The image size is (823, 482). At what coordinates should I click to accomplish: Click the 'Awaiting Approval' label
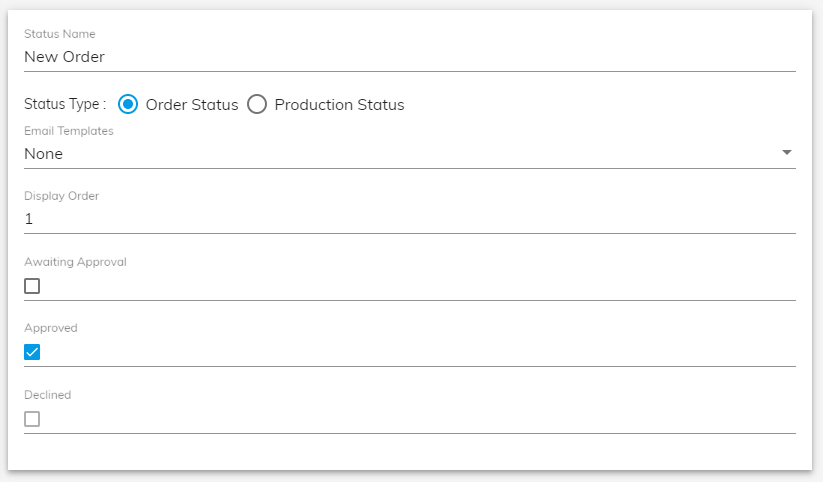coord(76,262)
